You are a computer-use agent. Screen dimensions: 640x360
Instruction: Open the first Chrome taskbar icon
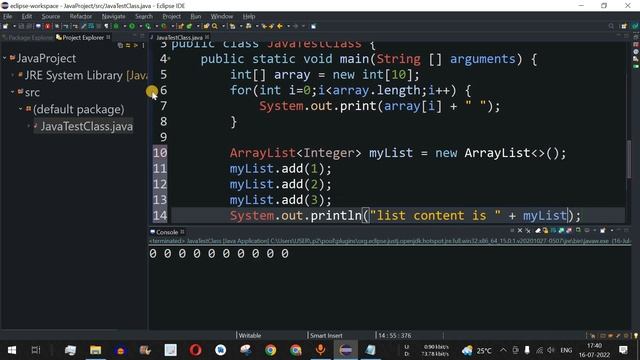click(x=271, y=350)
